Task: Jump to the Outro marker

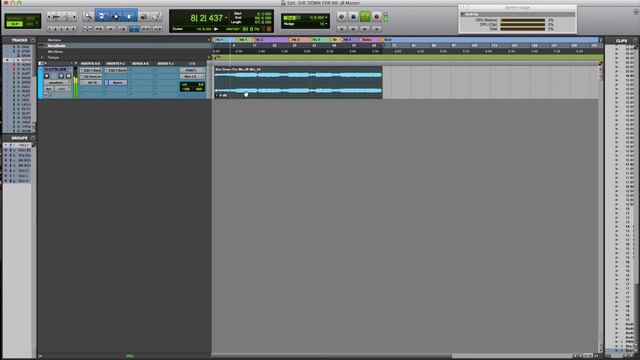Action: 367,40
